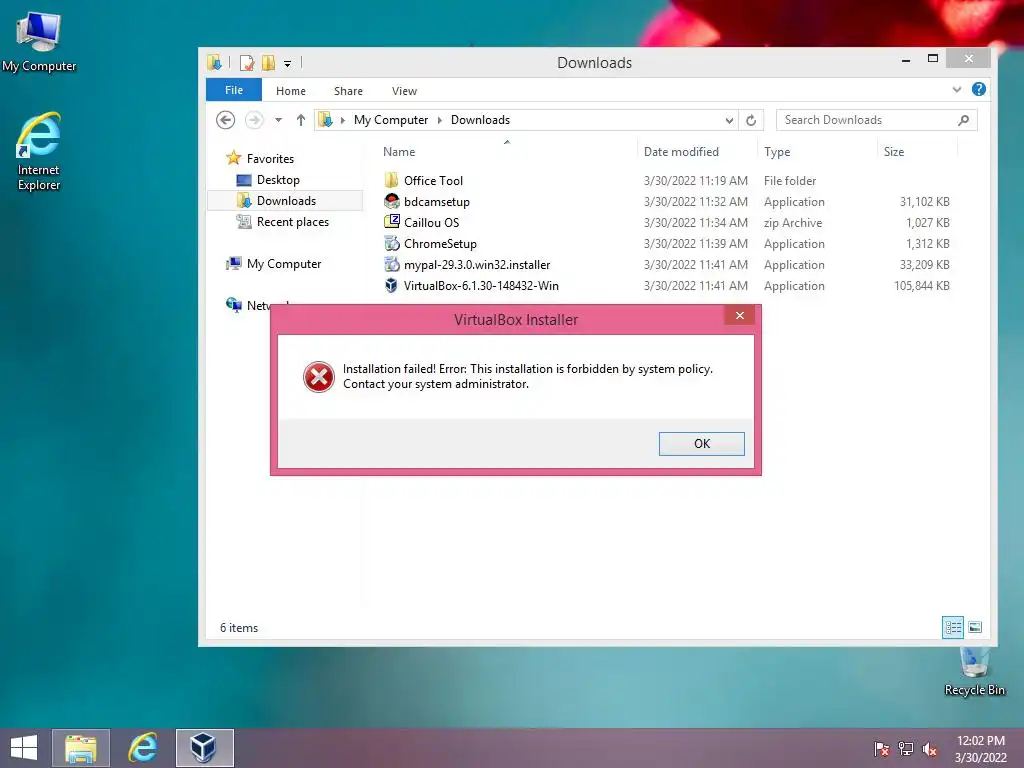Screen dimensions: 1024x768
Task: Select the Caillou OS zip icon
Action: [x=391, y=222]
